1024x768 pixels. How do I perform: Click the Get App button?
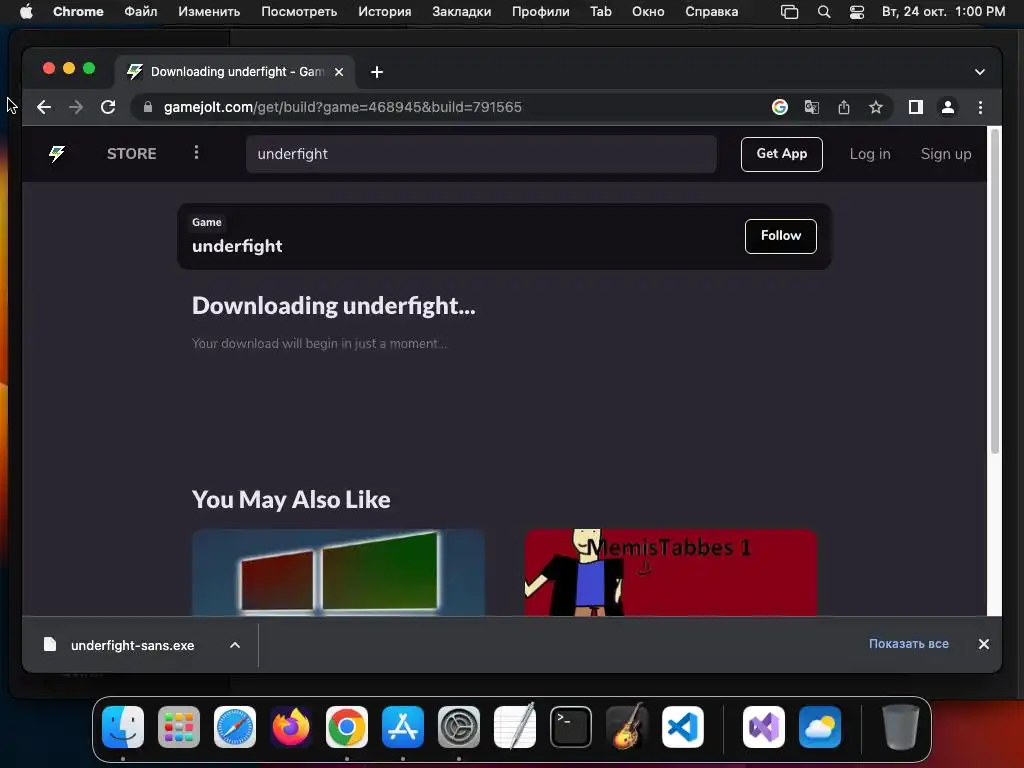click(x=782, y=154)
